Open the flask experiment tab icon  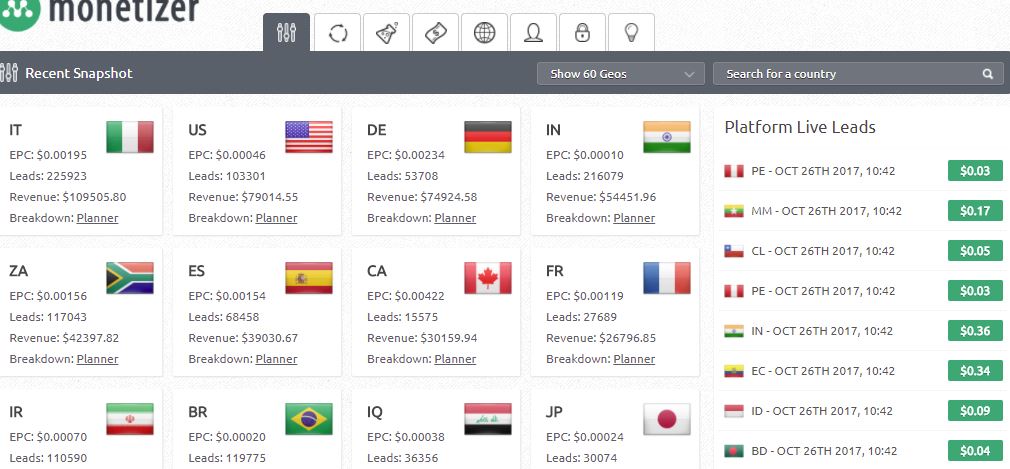(386, 33)
